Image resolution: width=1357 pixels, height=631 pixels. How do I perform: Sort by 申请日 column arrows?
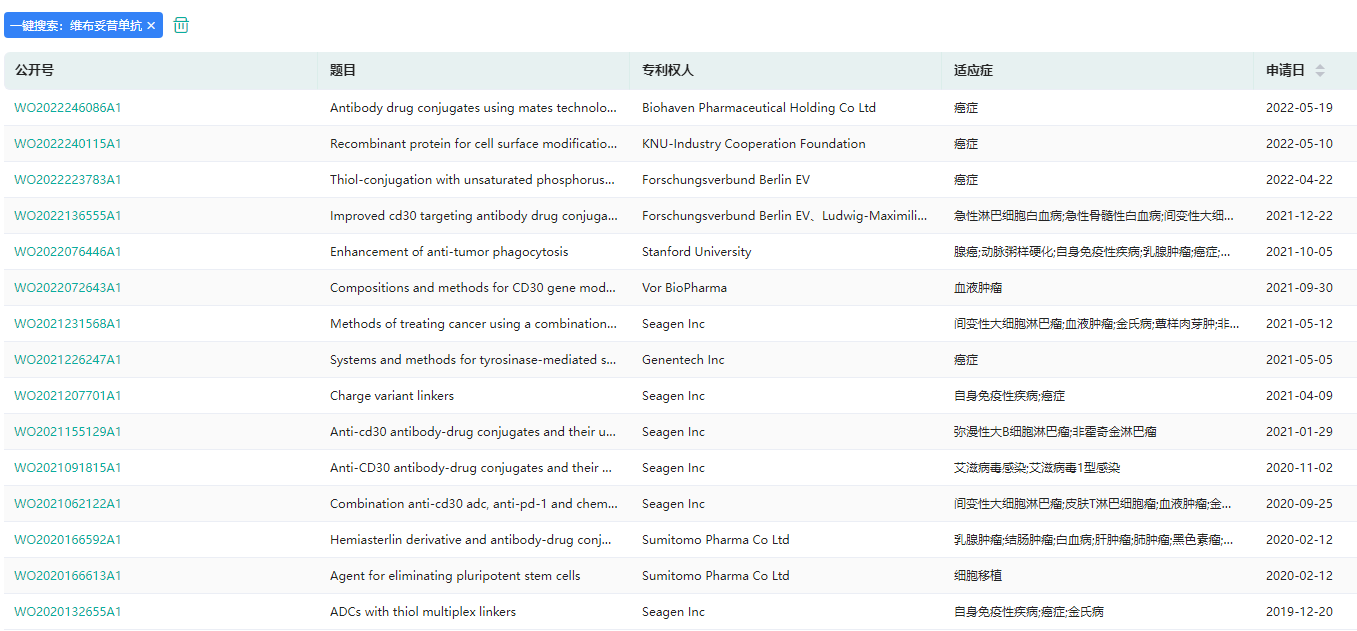pos(1320,71)
